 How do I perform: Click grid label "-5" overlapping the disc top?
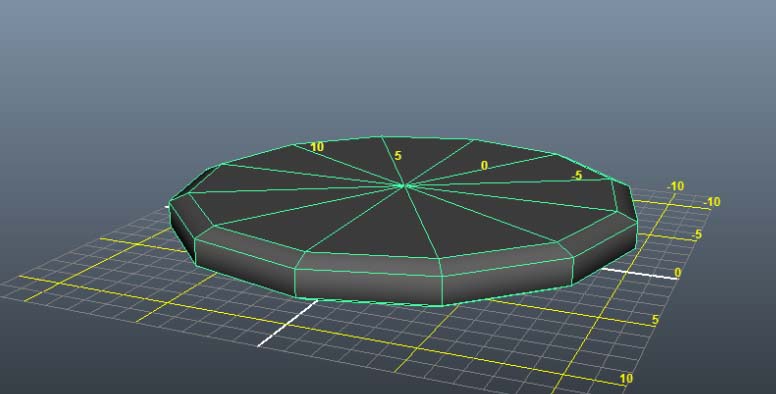click(577, 176)
